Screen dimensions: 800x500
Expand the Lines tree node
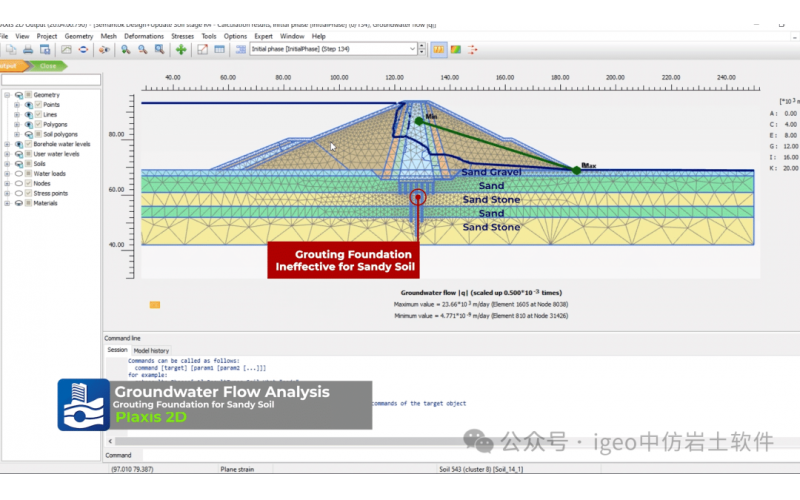point(17,114)
